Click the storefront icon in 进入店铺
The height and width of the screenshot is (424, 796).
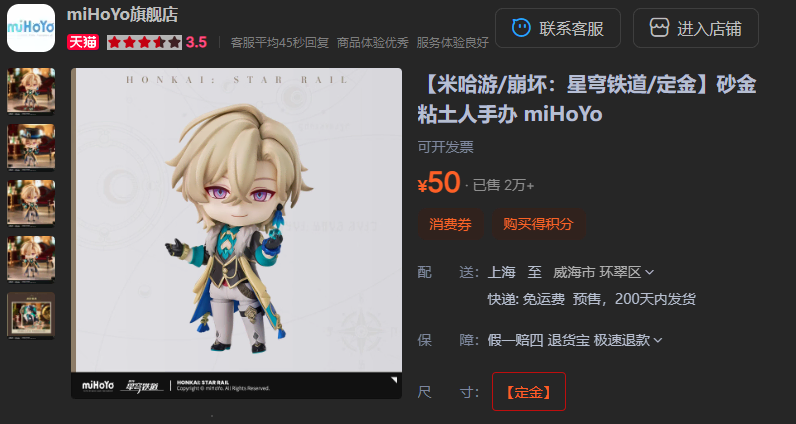[659, 28]
